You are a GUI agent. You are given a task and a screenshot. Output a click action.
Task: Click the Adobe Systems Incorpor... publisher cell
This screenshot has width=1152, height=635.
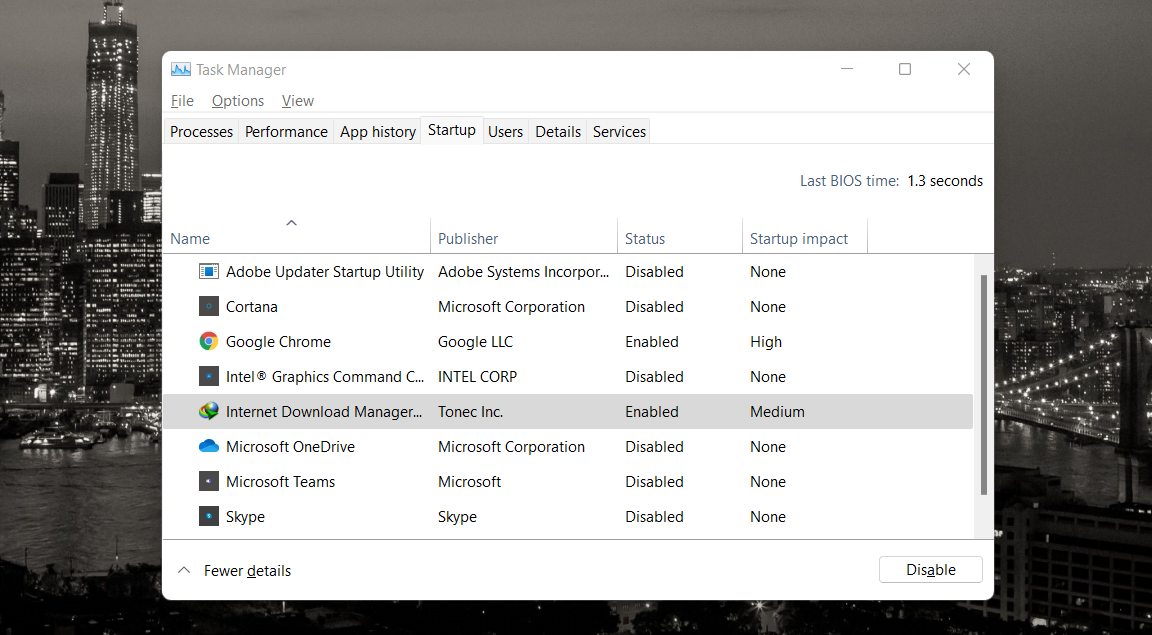(x=524, y=272)
